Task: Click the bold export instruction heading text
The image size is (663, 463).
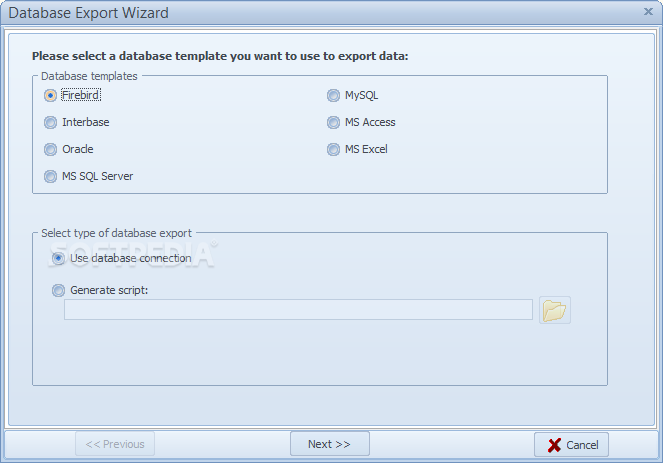Action: [x=220, y=56]
